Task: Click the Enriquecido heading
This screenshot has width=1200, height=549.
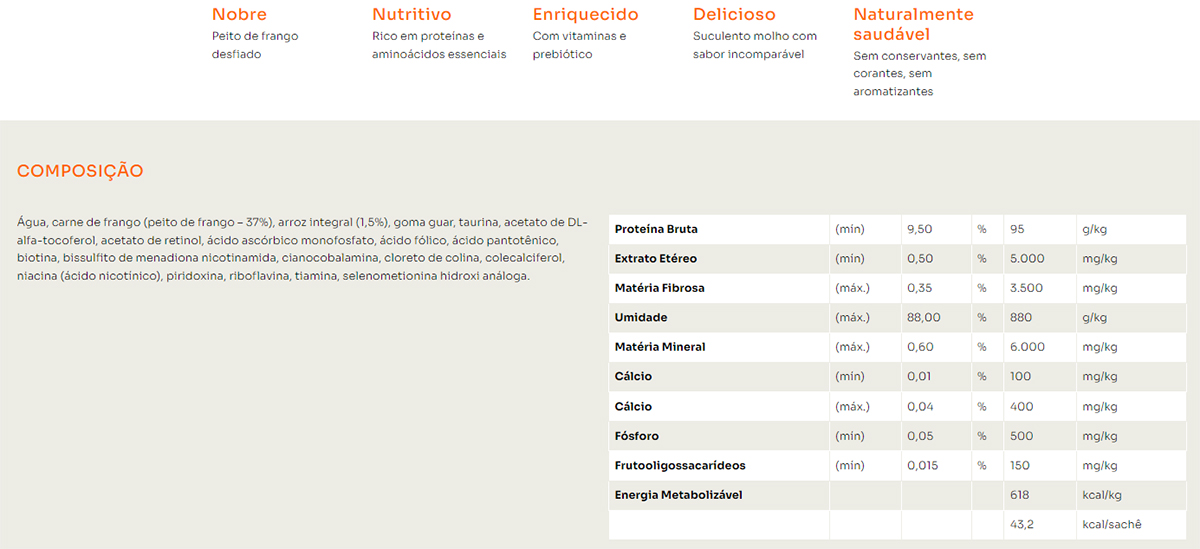Action: (x=585, y=15)
